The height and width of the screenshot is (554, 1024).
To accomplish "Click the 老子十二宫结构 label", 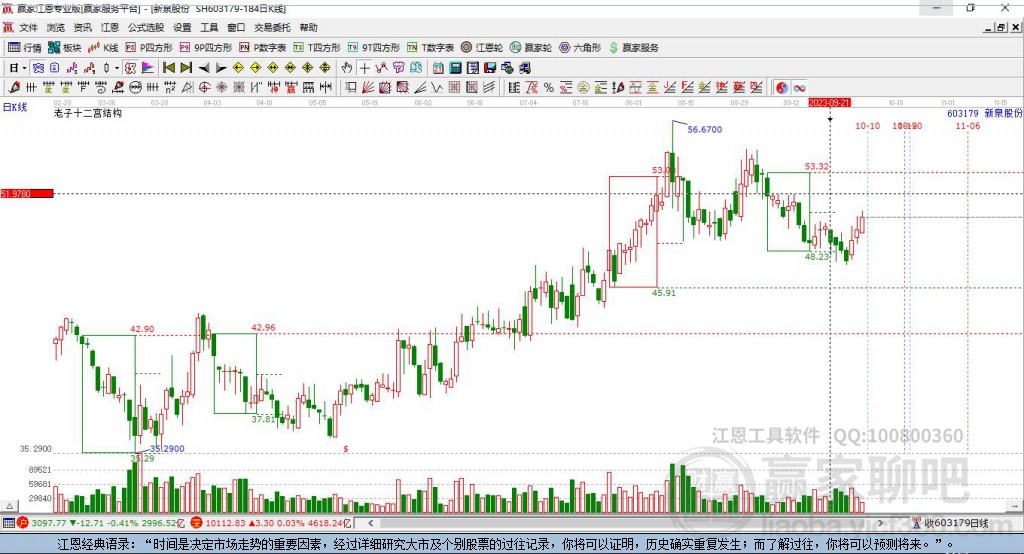I will click(x=88, y=114).
